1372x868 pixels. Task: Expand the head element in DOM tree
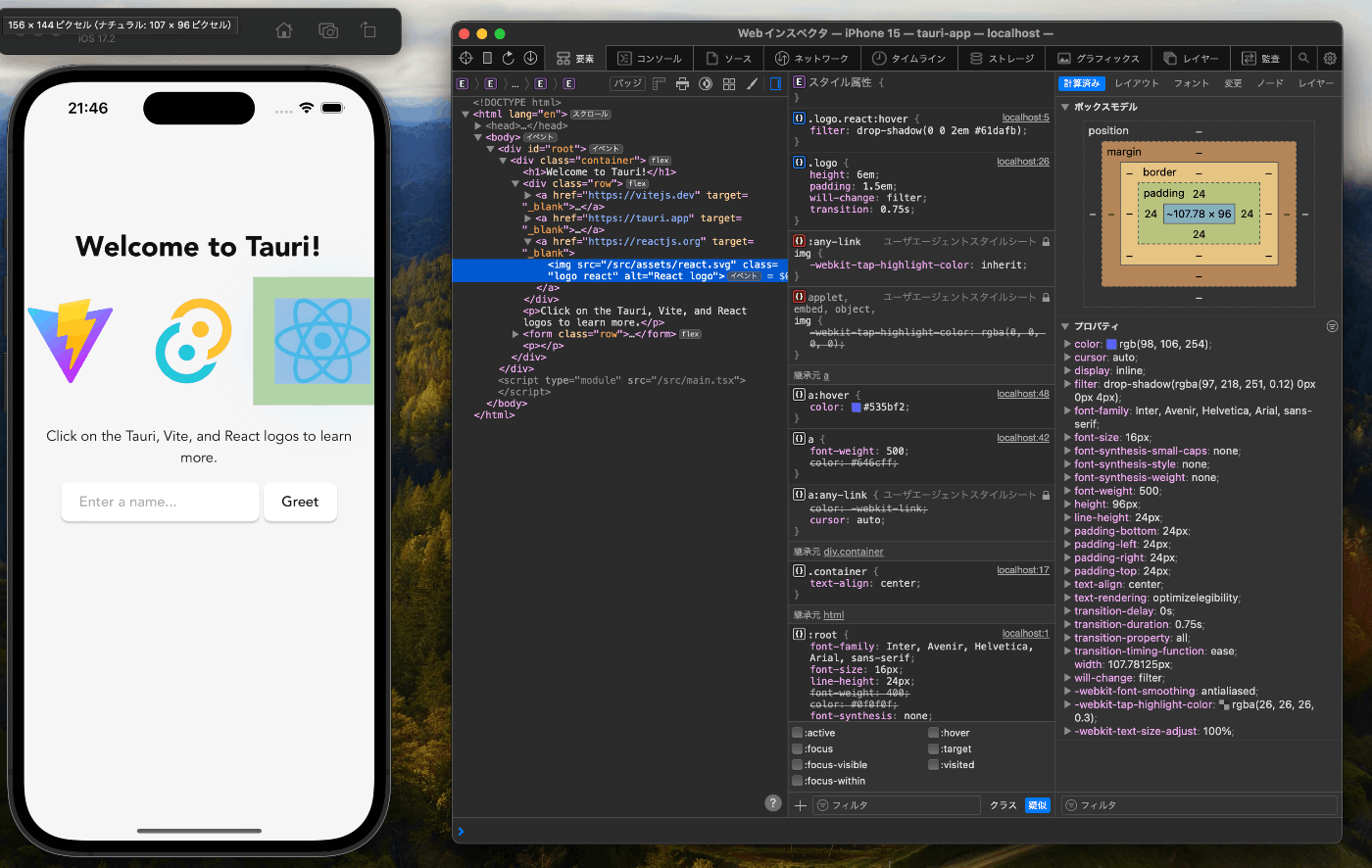pyautogui.click(x=478, y=126)
